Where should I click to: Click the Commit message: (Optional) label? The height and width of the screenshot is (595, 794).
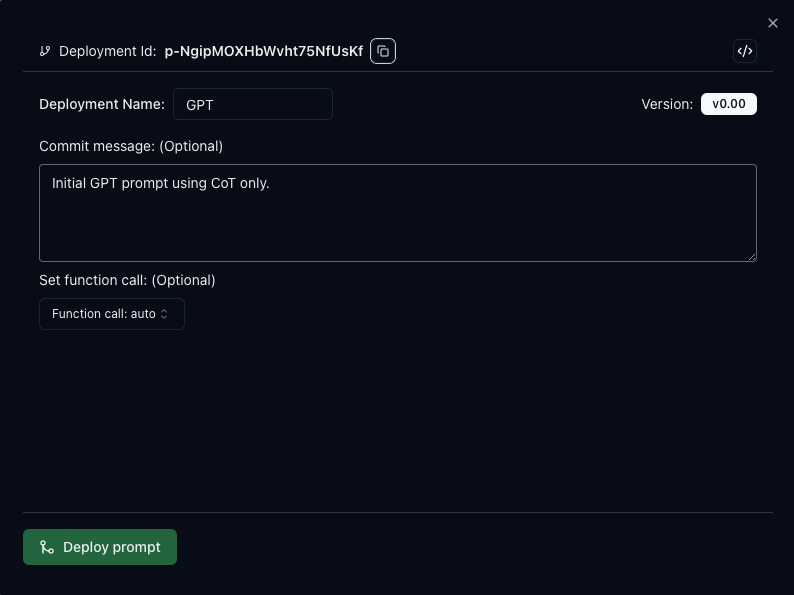[131, 146]
